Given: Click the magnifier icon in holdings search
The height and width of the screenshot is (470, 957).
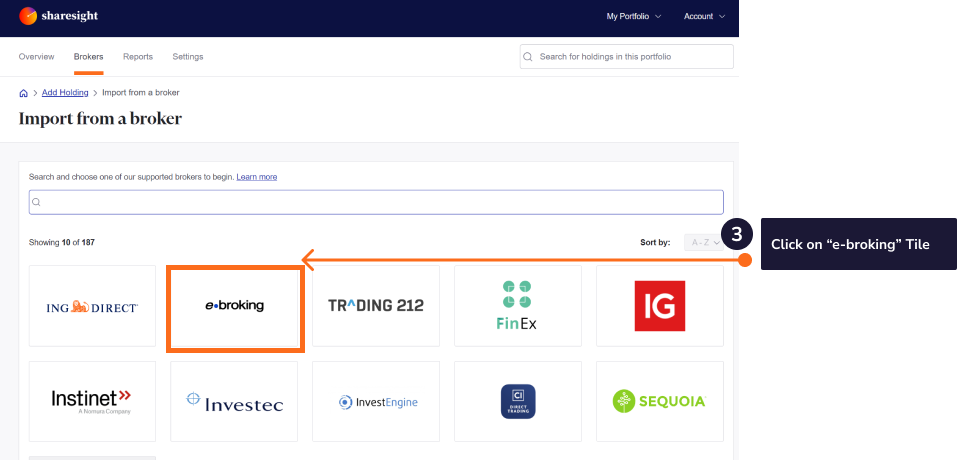Looking at the screenshot, I should click(528, 57).
